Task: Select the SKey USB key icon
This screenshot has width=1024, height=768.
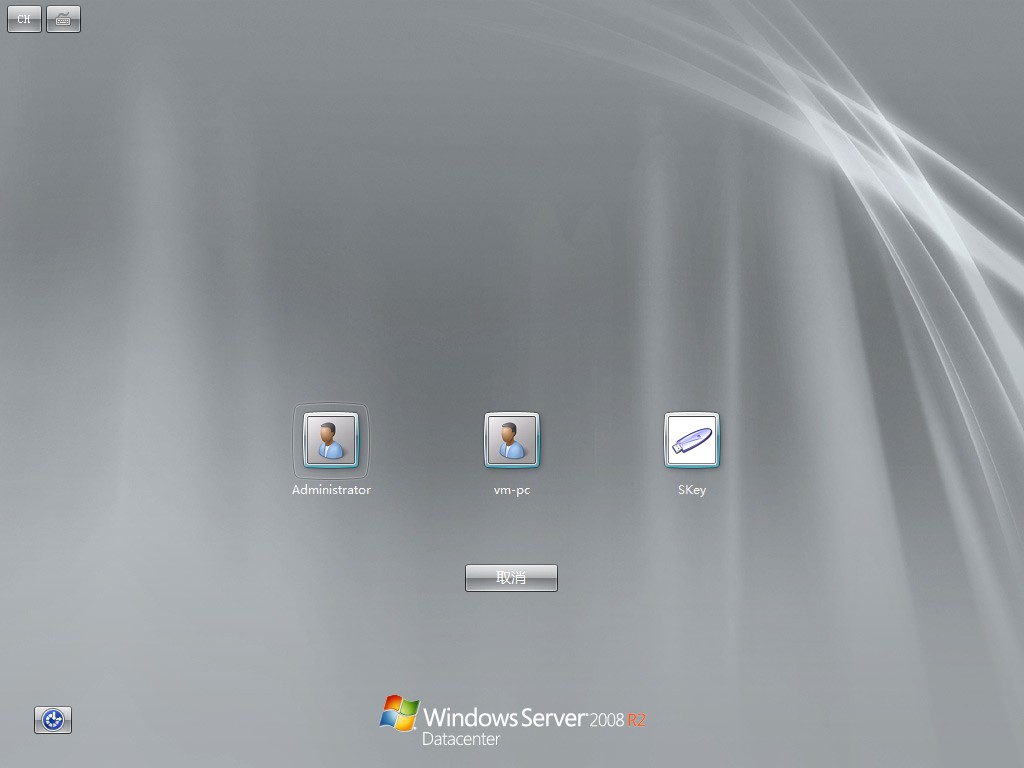Action: click(x=691, y=441)
